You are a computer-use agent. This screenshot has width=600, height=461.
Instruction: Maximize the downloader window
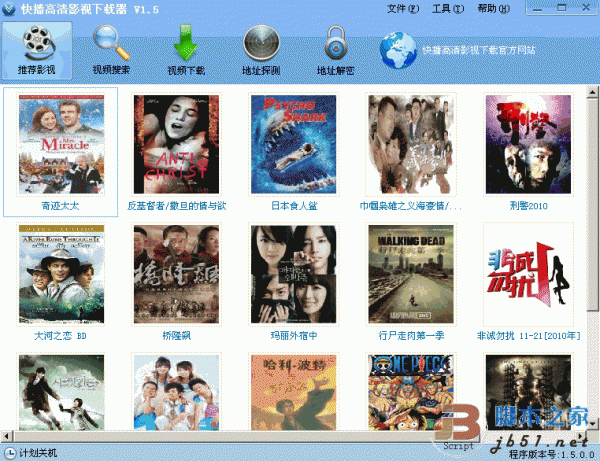pyautogui.click(x=561, y=8)
